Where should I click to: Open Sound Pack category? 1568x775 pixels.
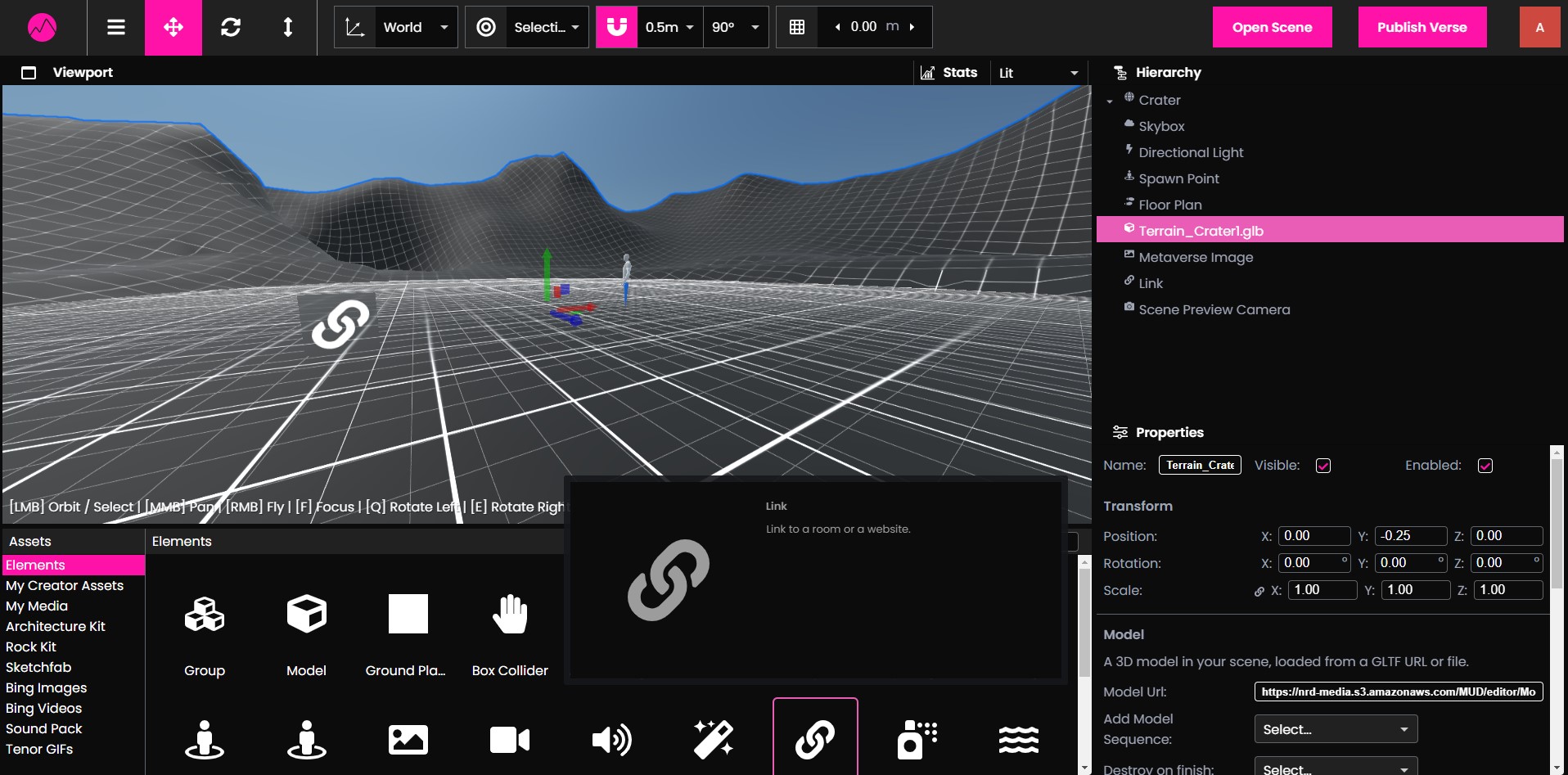click(x=43, y=729)
